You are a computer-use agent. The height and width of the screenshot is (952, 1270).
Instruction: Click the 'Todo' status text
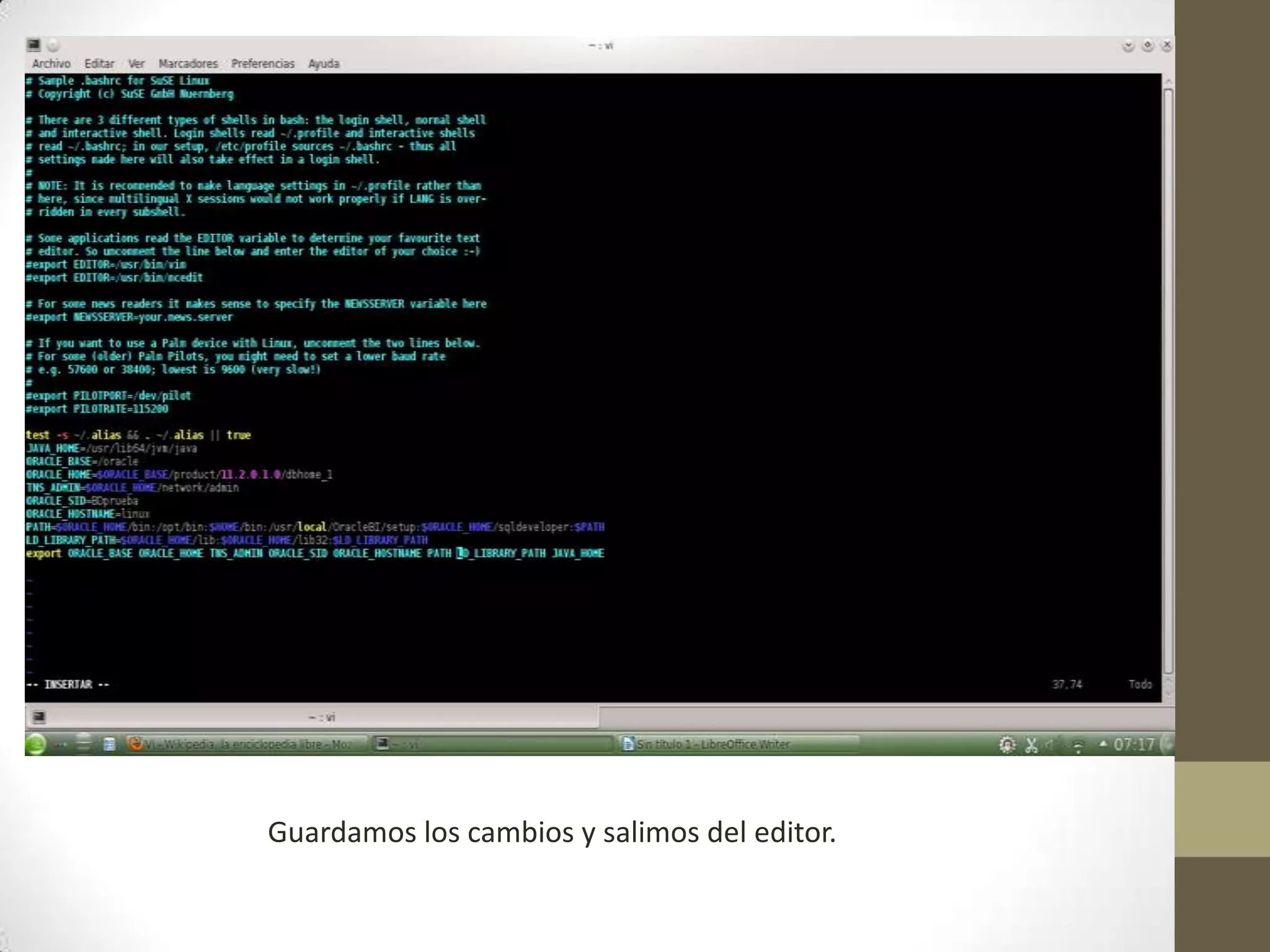point(1140,684)
